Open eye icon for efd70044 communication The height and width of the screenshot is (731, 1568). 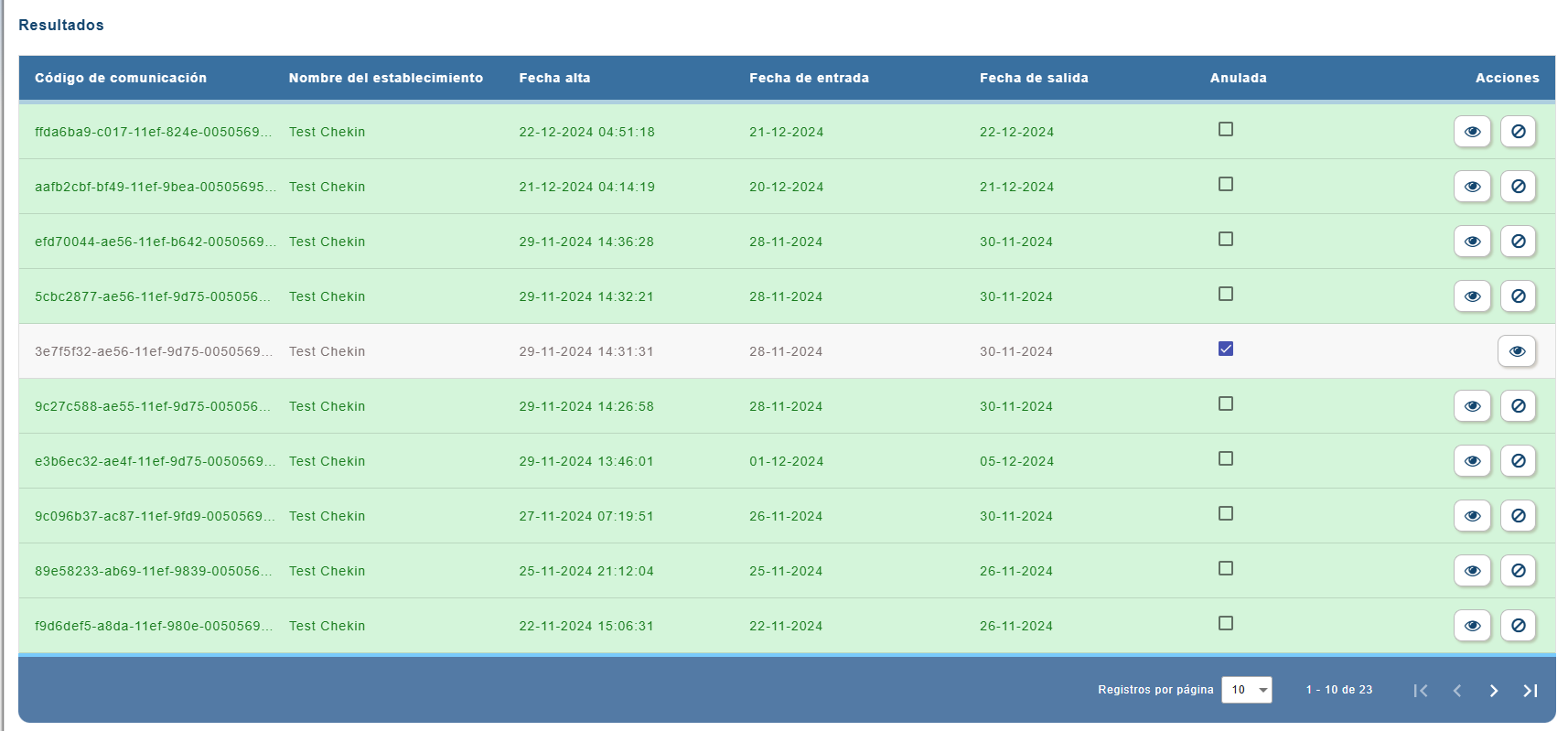click(1472, 242)
